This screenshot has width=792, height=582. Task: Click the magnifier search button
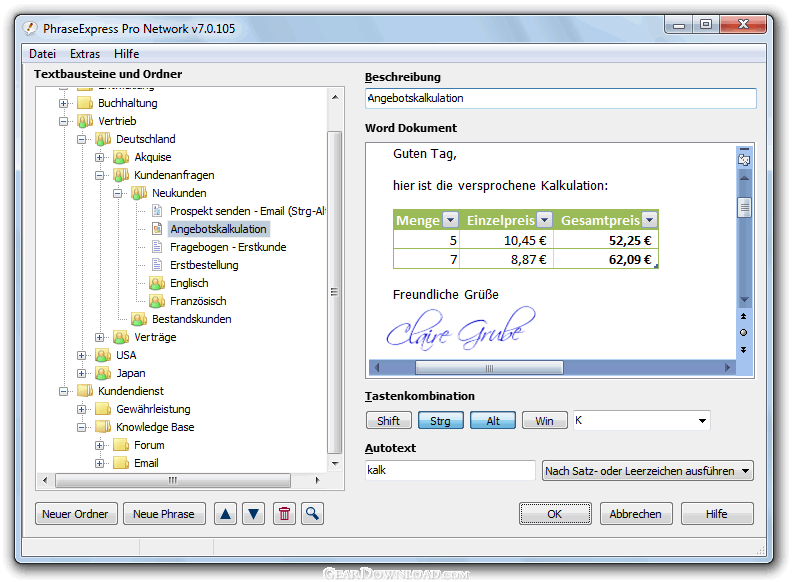313,514
